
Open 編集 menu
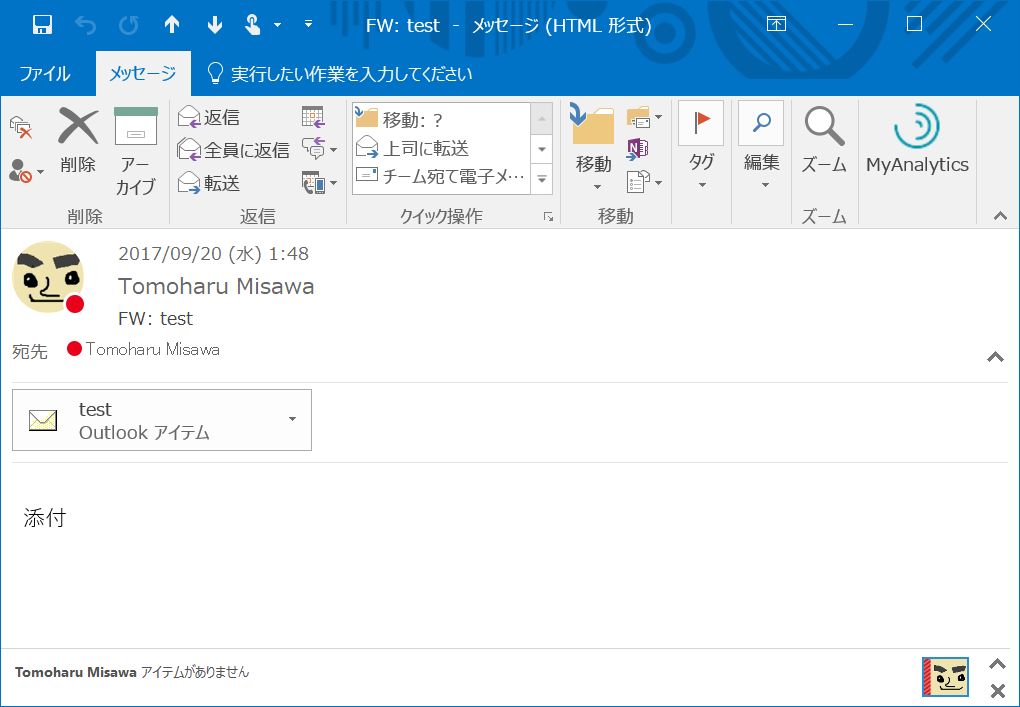761,146
